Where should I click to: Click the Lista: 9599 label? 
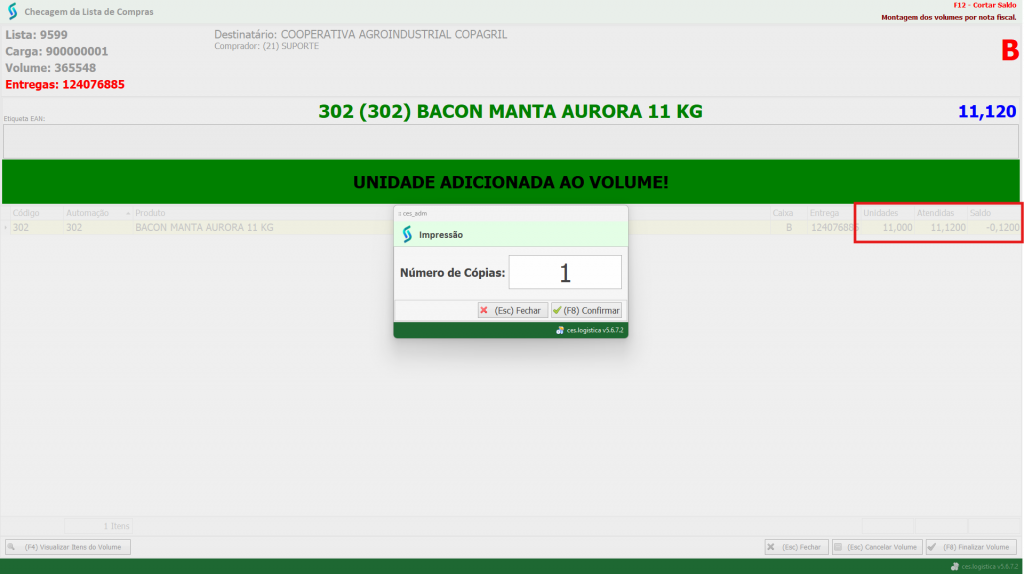point(36,35)
